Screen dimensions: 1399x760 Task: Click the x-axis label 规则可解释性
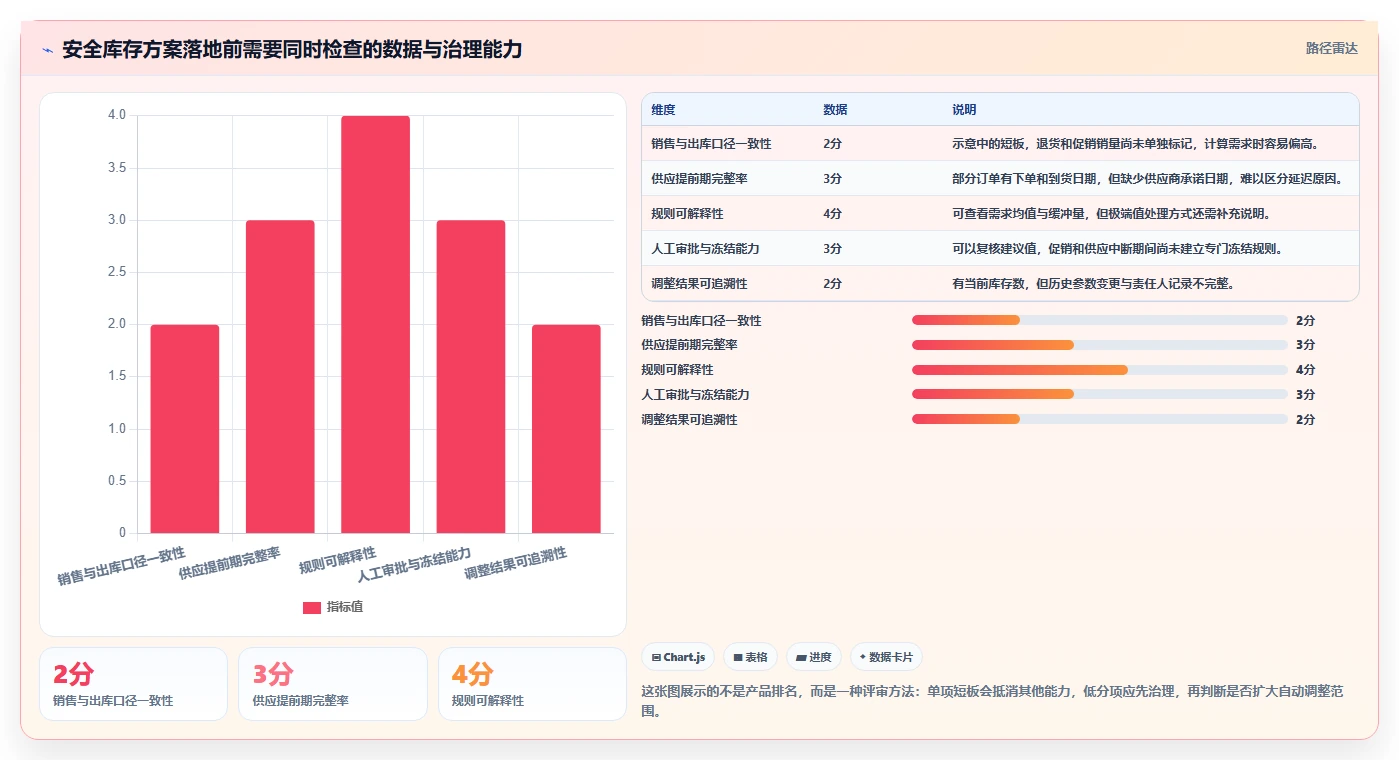[x=338, y=561]
